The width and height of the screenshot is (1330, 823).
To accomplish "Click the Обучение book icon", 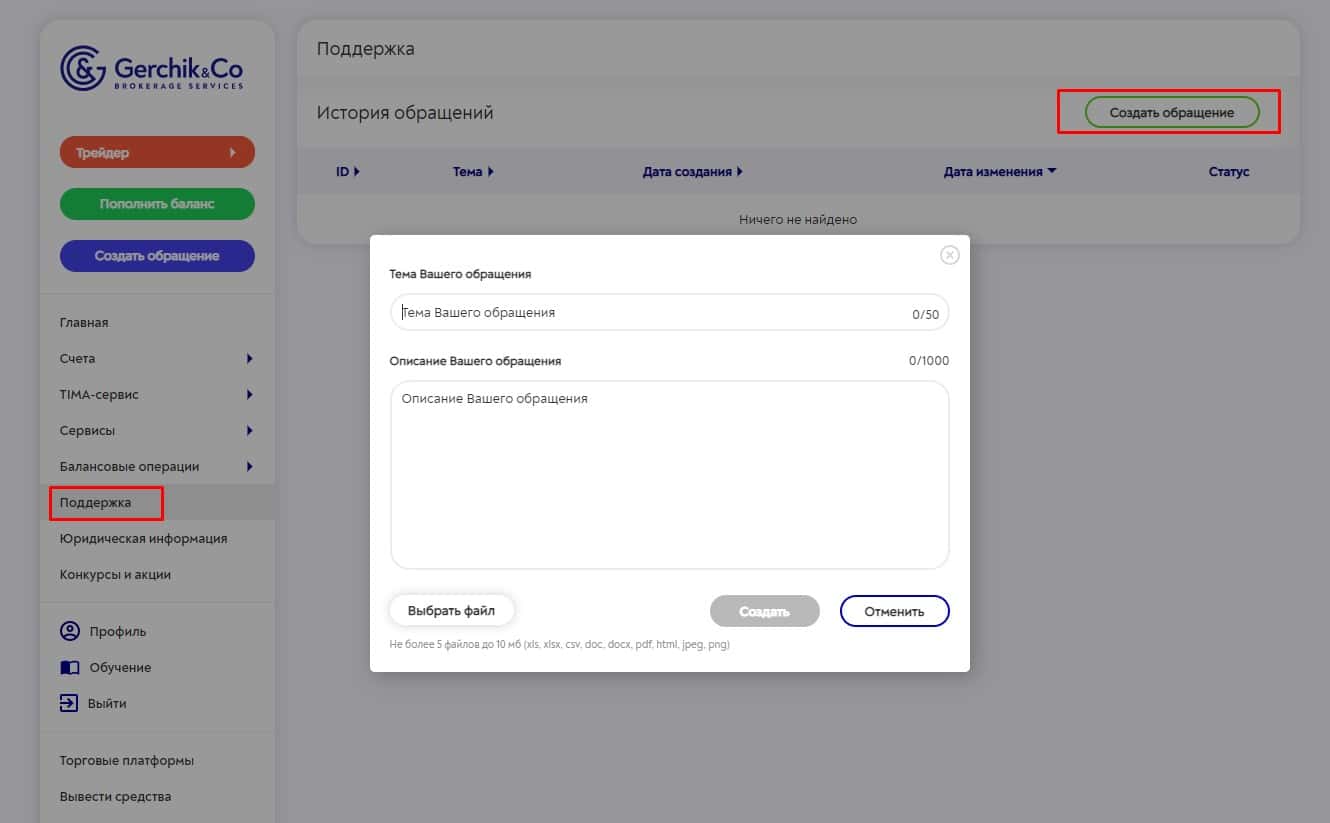I will [x=69, y=667].
